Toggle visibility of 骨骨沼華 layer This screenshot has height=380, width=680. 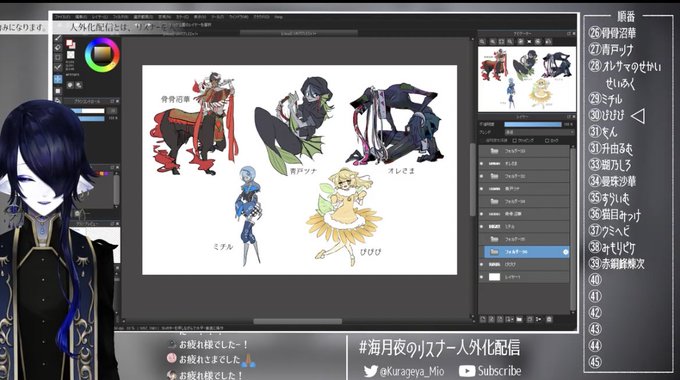click(x=481, y=214)
